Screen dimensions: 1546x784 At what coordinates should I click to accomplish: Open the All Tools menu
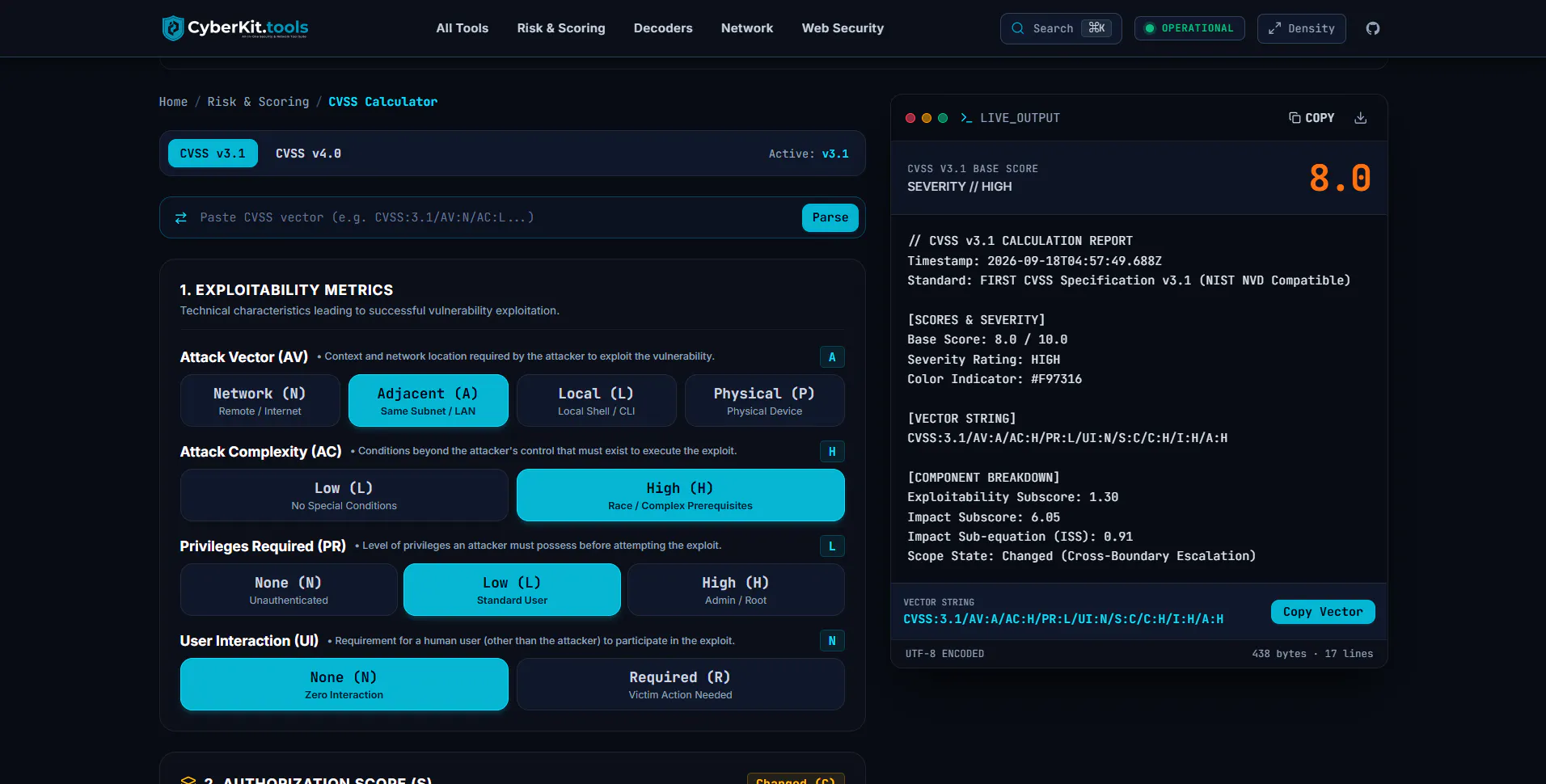point(463,28)
